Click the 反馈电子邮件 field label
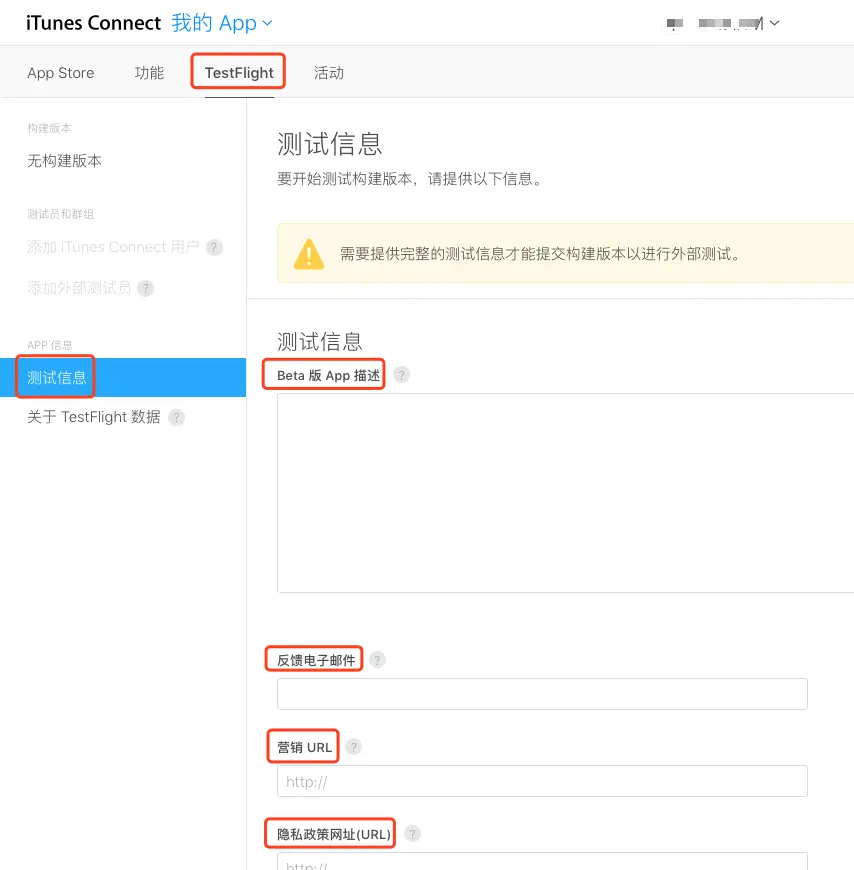Viewport: 854px width, 870px height. coord(316,660)
